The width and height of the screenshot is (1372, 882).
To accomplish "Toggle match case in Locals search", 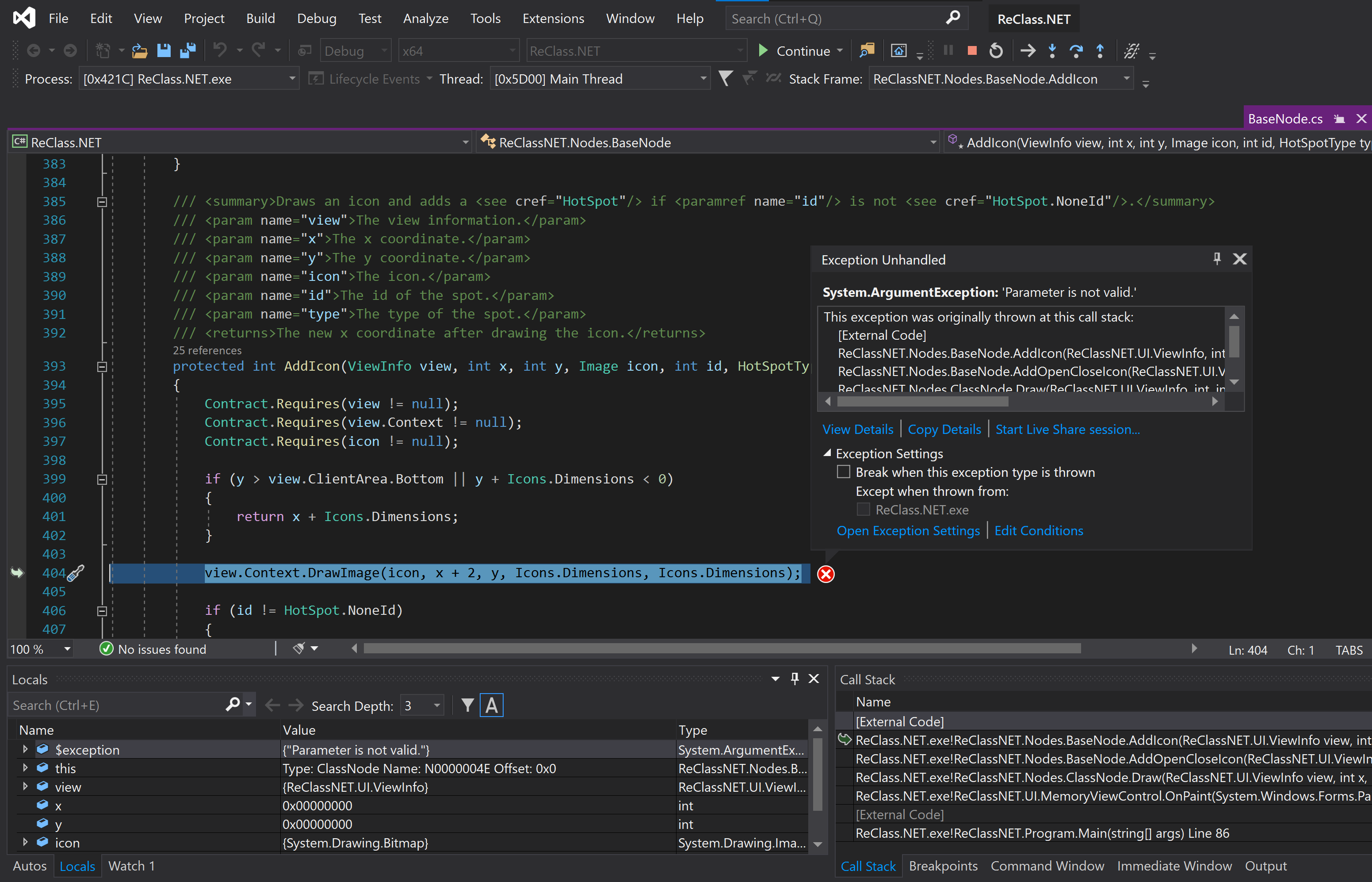I will tap(491, 705).
